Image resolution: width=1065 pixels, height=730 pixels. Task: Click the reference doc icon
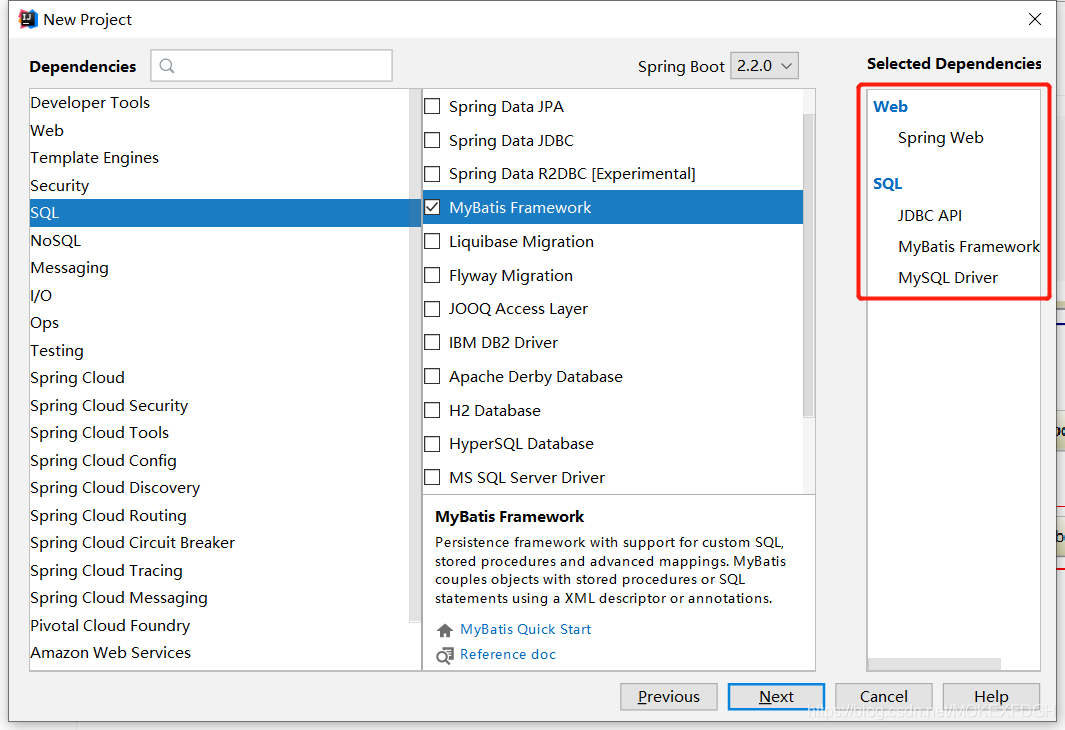pyautogui.click(x=445, y=655)
